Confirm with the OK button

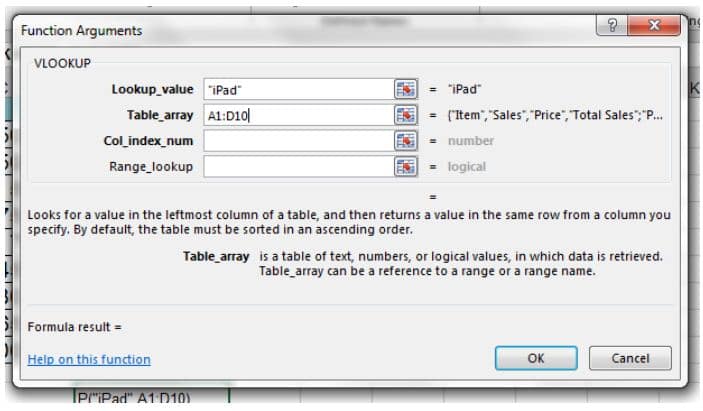[536, 358]
